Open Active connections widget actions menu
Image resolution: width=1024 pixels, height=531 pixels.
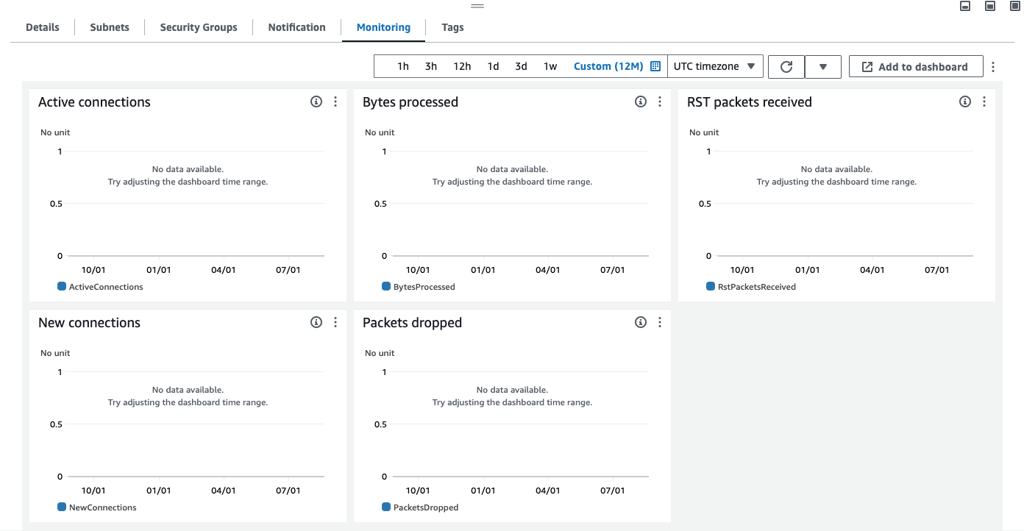336,102
